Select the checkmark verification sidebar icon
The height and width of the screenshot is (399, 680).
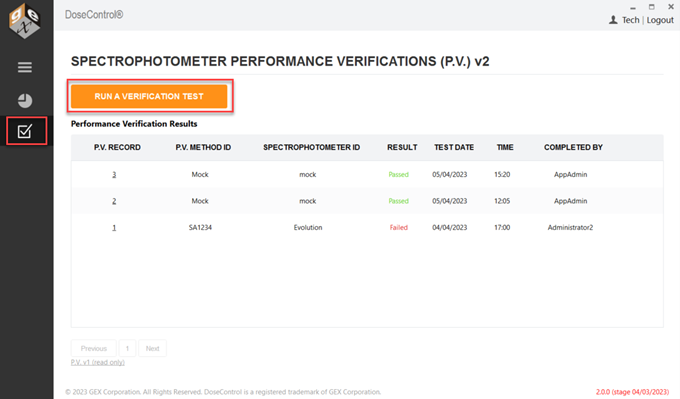pyautogui.click(x=25, y=131)
